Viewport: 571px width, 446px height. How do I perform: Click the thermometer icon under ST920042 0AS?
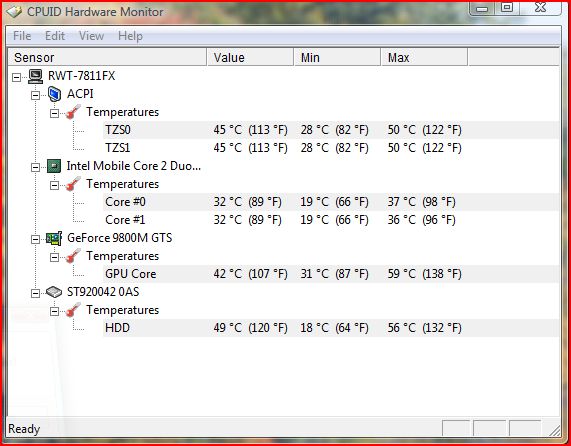73,310
